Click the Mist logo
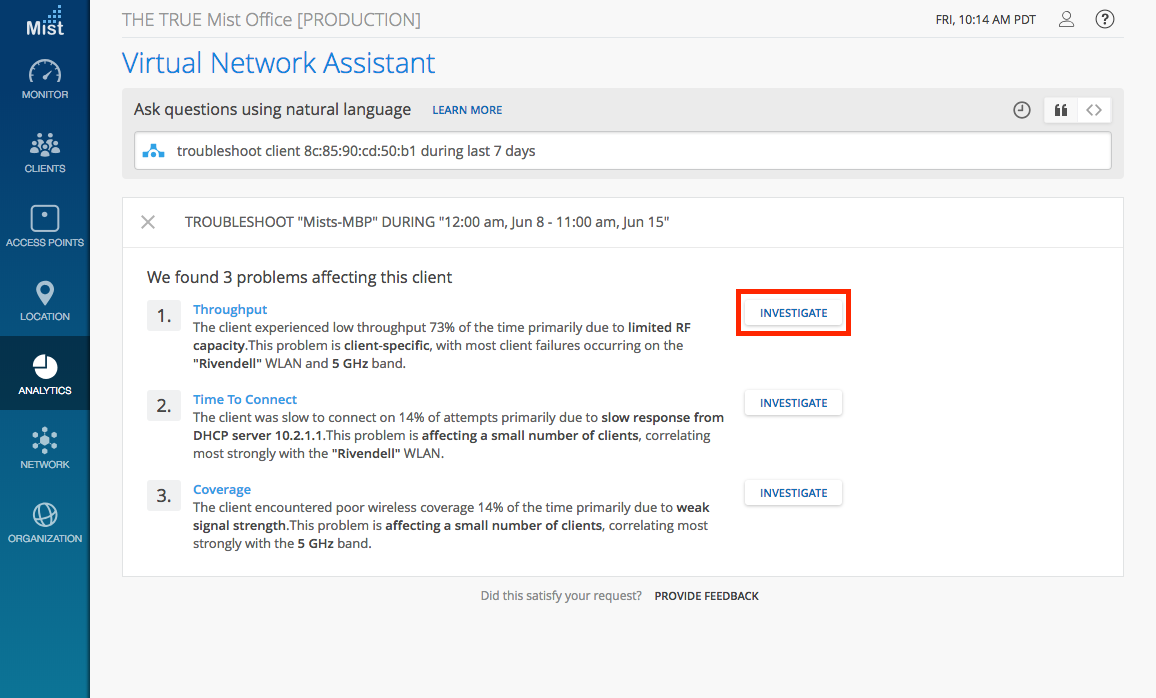 (x=44, y=21)
